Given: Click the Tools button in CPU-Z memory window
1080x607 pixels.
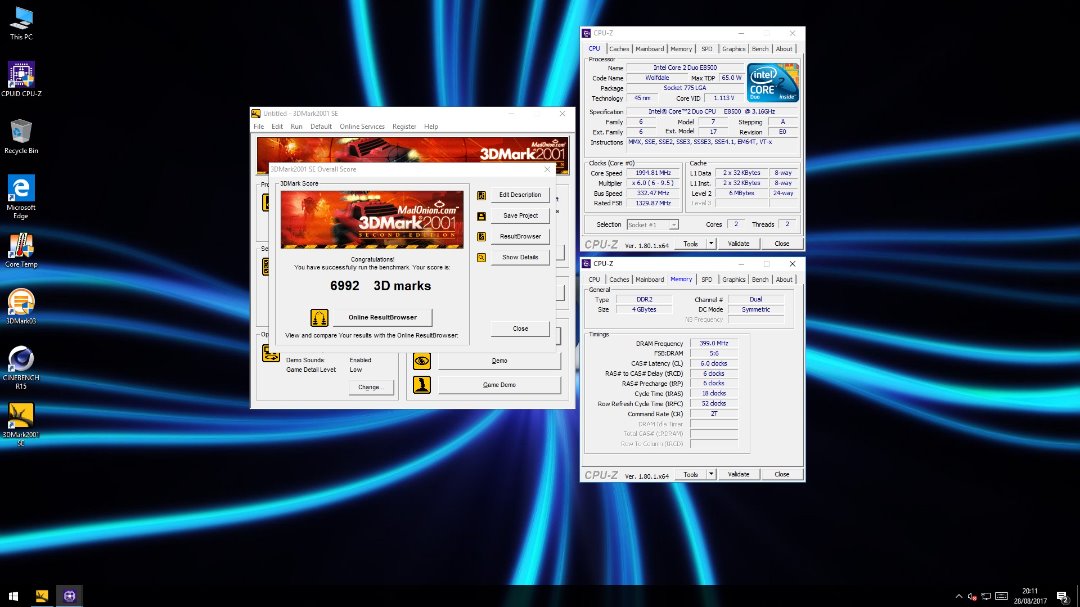Looking at the screenshot, I should (690, 475).
